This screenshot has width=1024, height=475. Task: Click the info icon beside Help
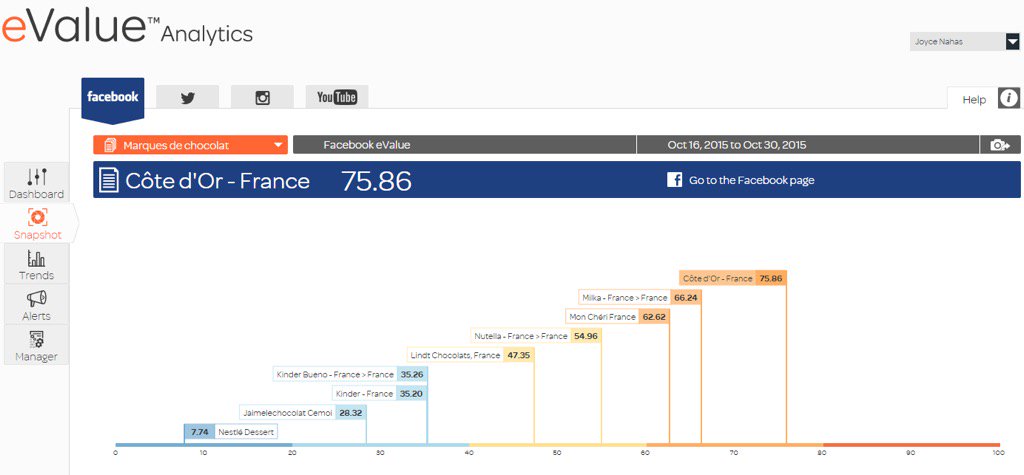(1009, 99)
